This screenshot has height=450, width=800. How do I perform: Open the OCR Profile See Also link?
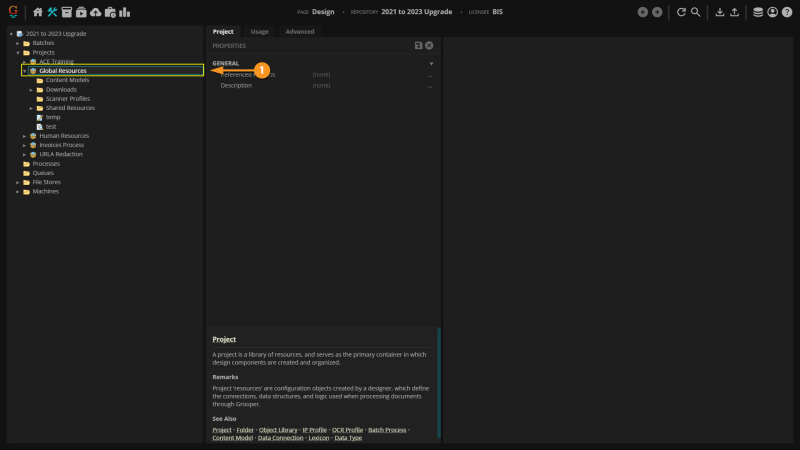(x=347, y=430)
